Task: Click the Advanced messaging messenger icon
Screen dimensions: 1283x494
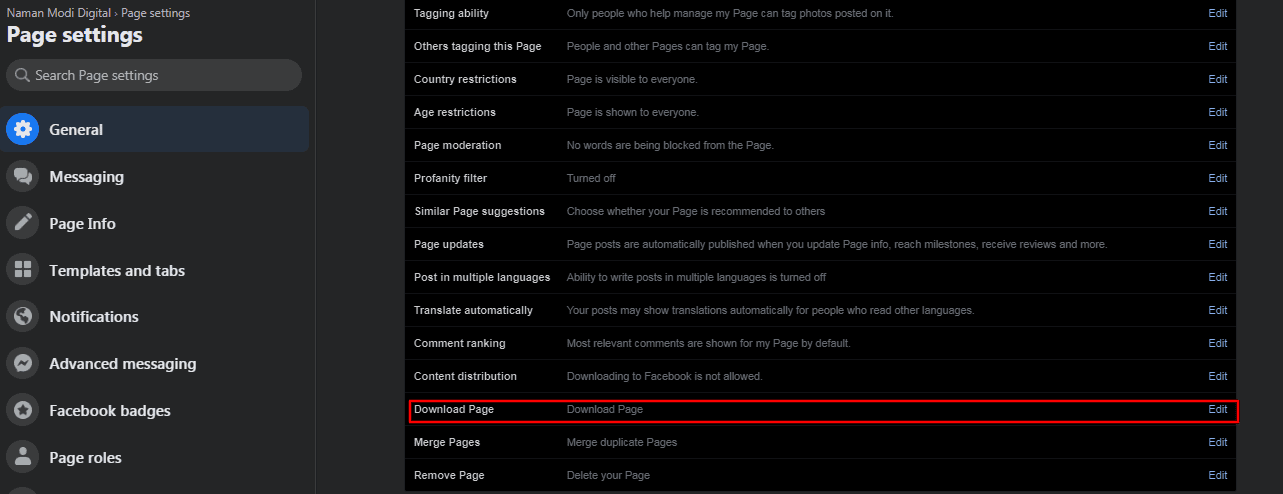Action: click(x=23, y=363)
